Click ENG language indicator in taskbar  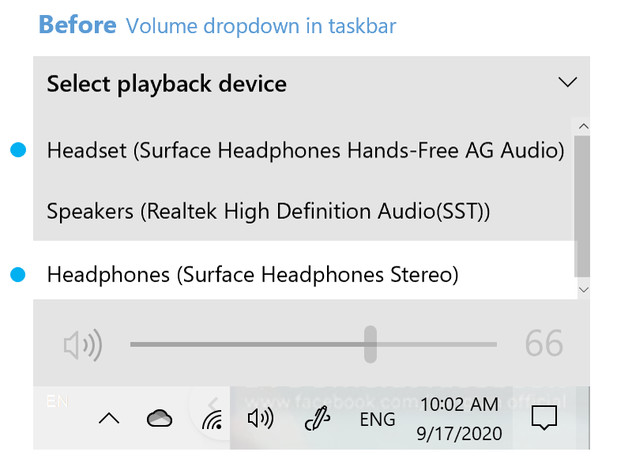coord(378,420)
